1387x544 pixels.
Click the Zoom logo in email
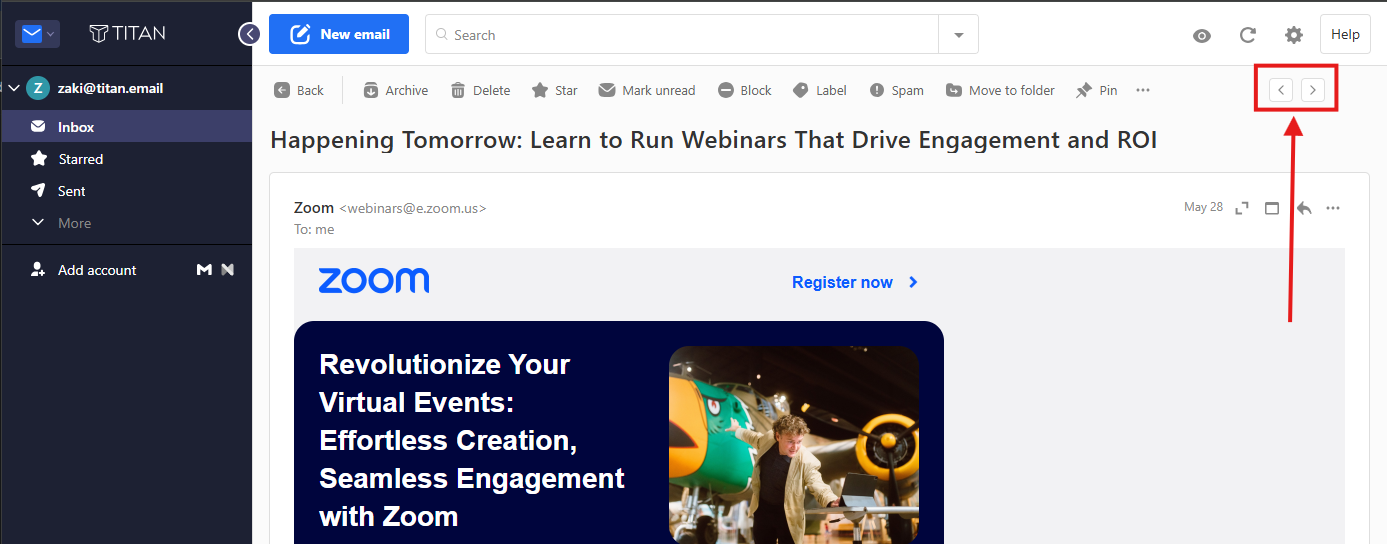tap(373, 281)
